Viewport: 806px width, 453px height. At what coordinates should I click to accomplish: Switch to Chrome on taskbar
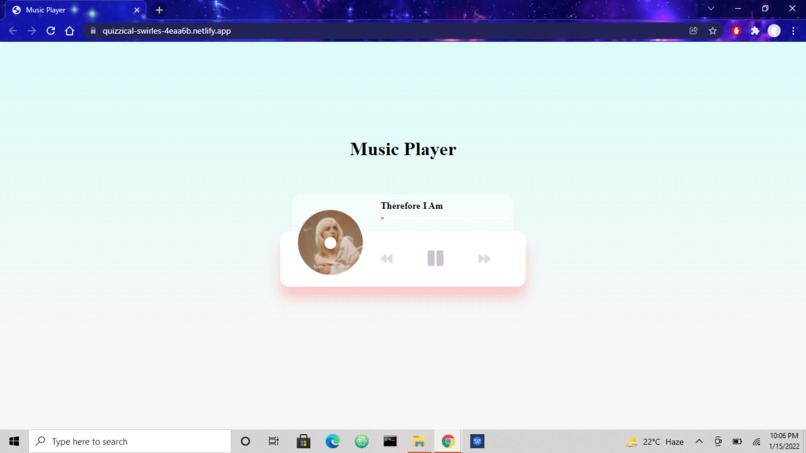(x=448, y=441)
